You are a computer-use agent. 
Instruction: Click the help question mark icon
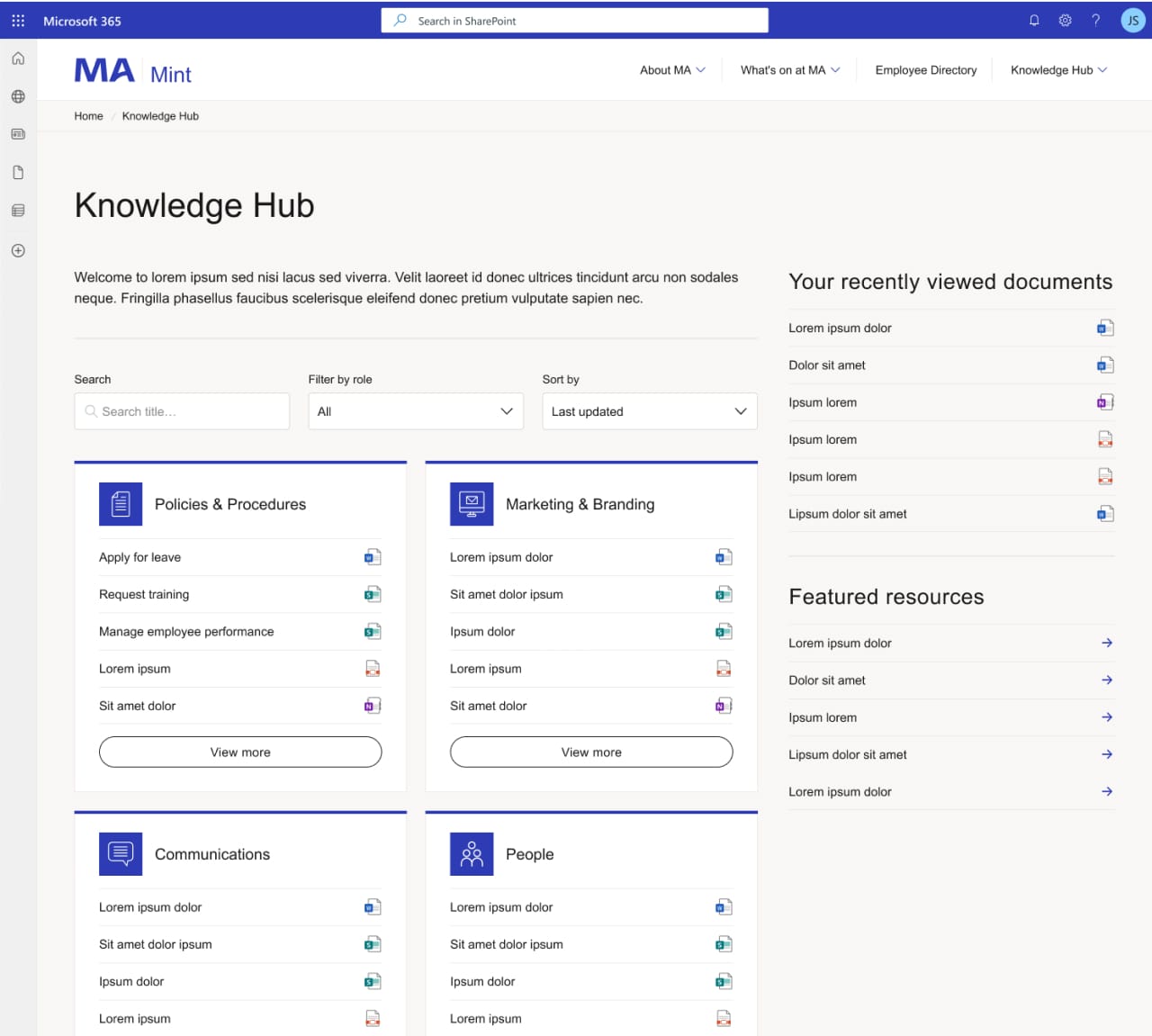1095,20
